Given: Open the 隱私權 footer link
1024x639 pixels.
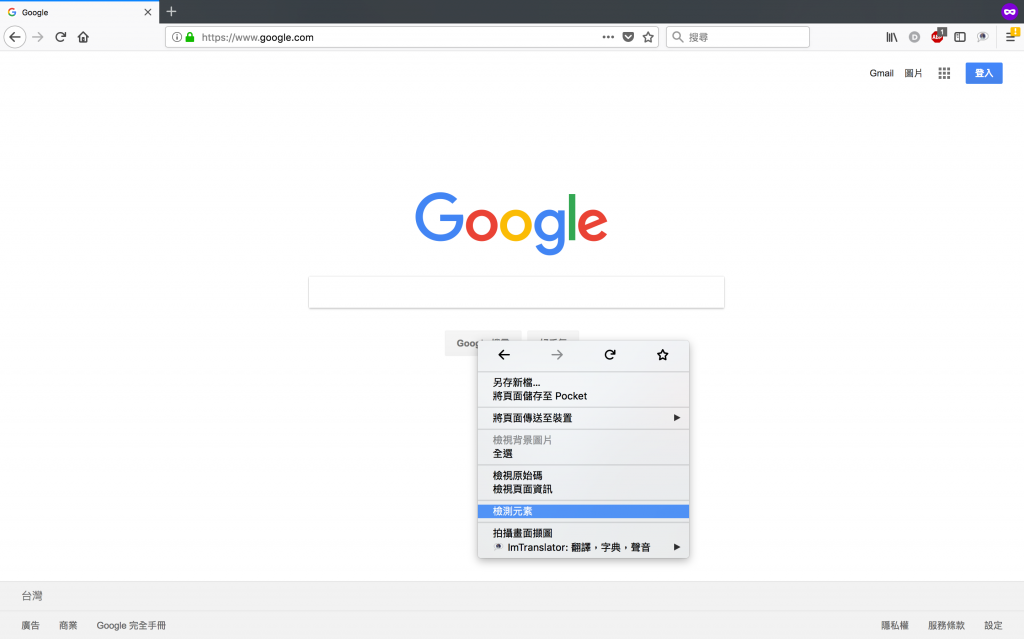Looking at the screenshot, I should click(x=895, y=625).
